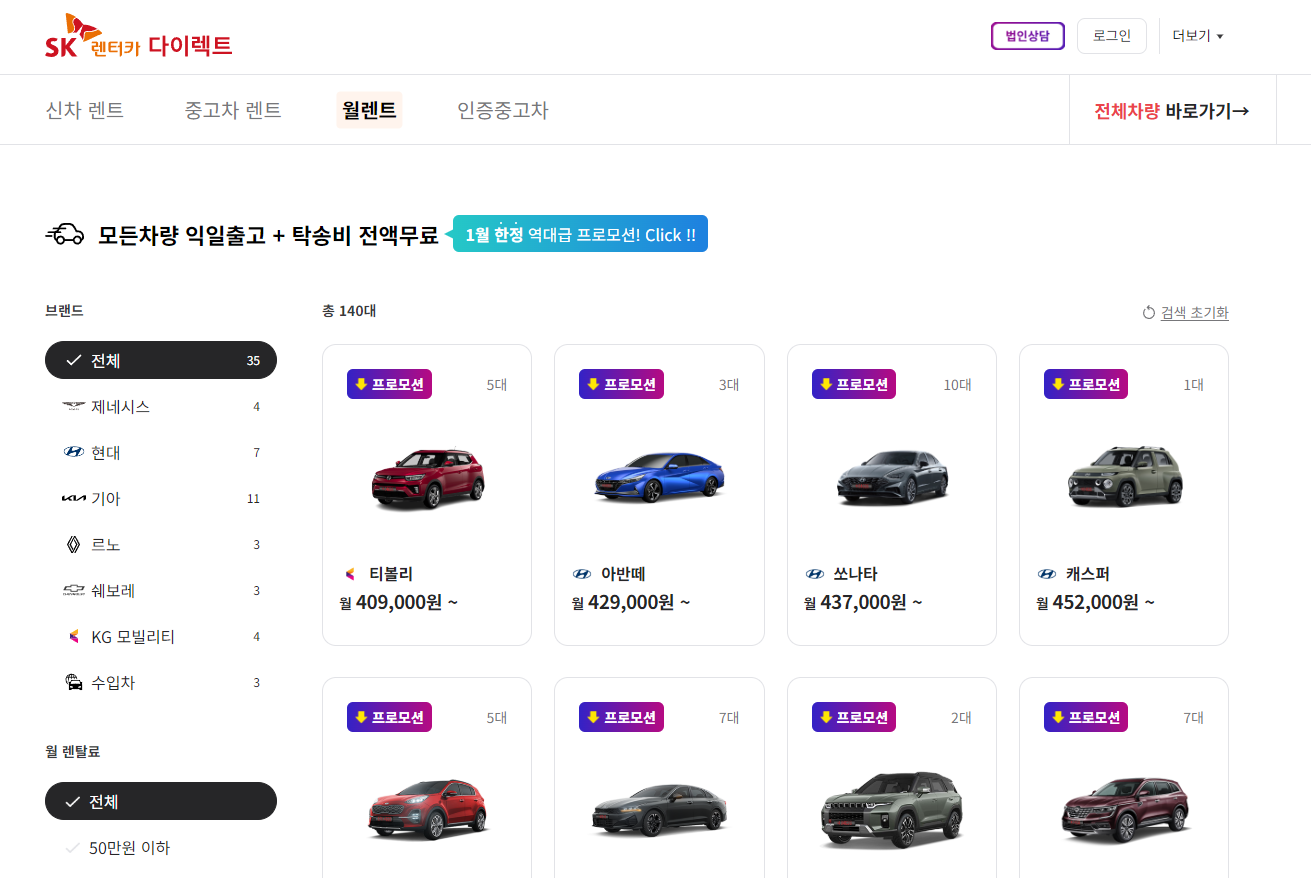Go to 전체차량 바로가기 link
1311x878 pixels.
point(1172,110)
